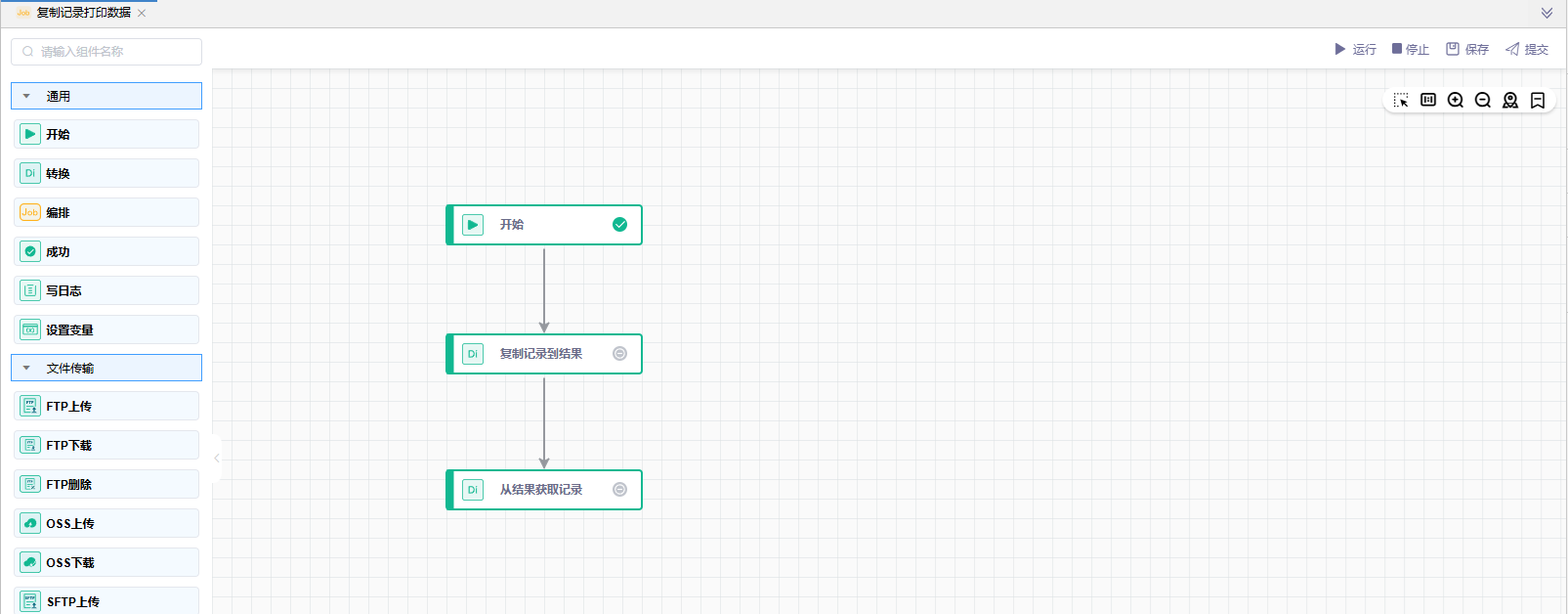Zoom out on the canvas
This screenshot has height=614, width=1568.
pyautogui.click(x=1483, y=100)
